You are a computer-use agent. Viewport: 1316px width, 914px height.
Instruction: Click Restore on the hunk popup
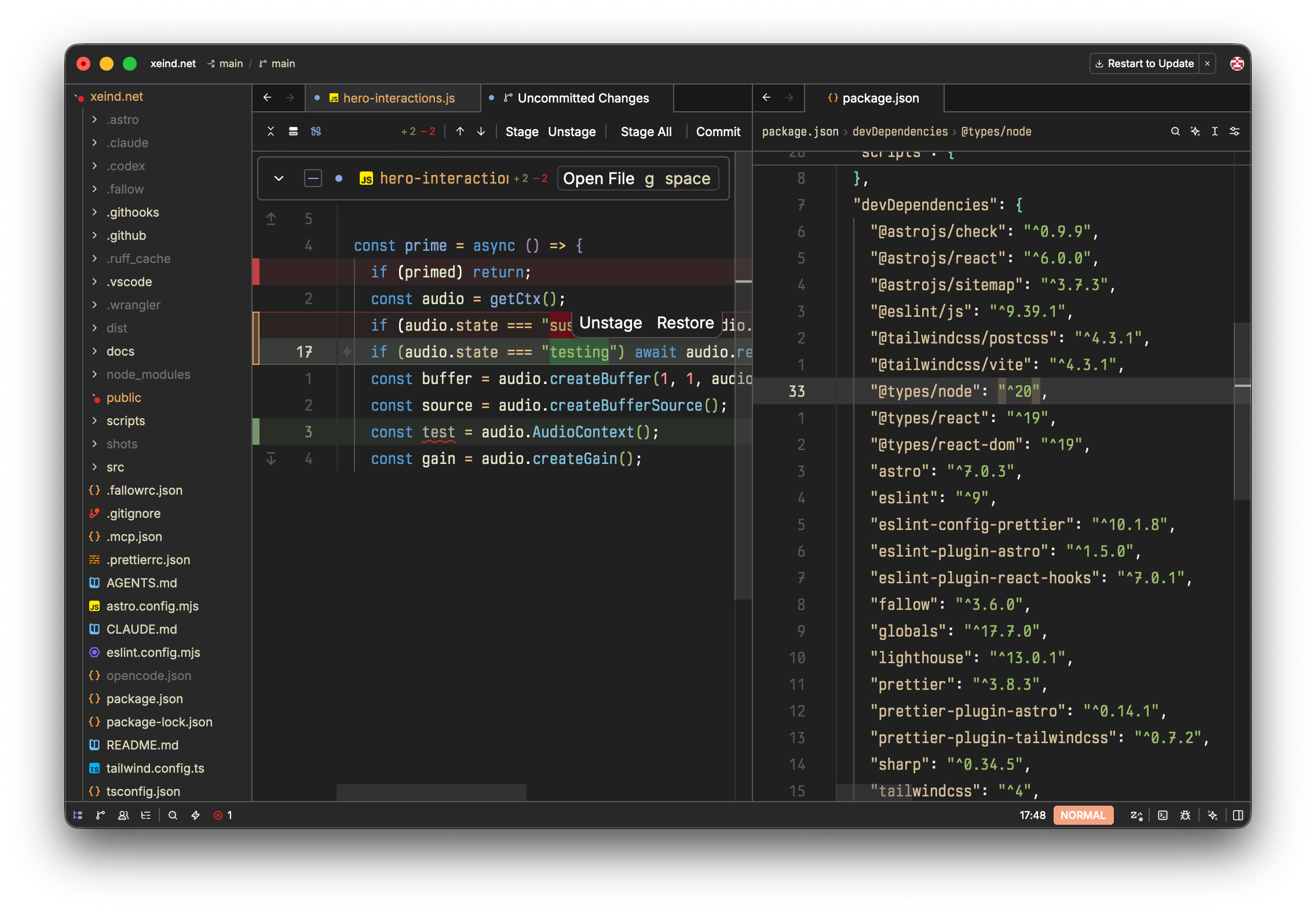coord(685,323)
